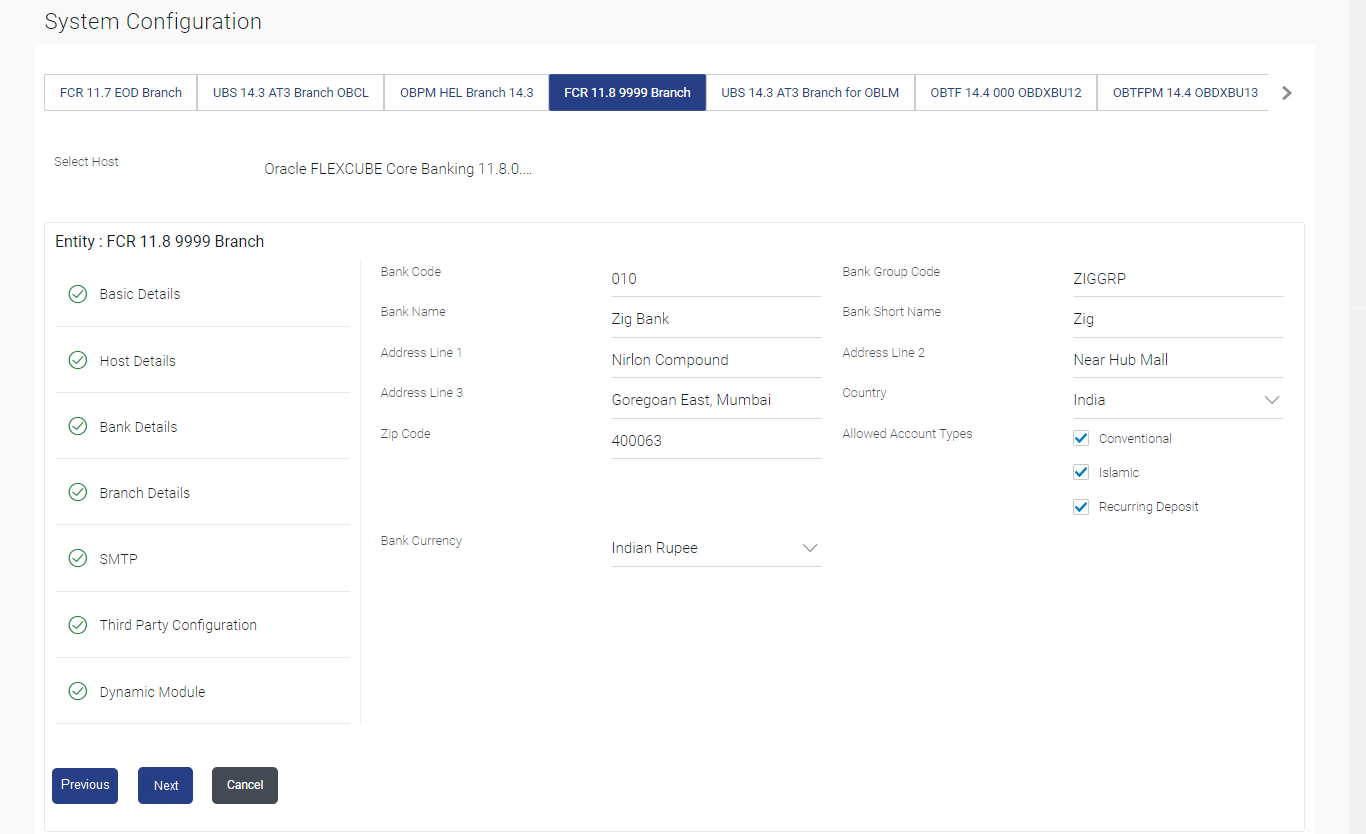This screenshot has width=1366, height=834.
Task: Click the Bank Details checkmark icon
Action: tap(77, 426)
